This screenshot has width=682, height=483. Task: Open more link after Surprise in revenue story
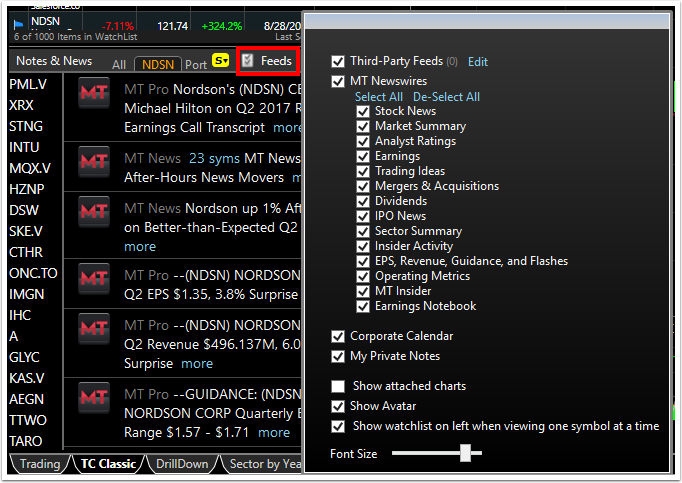coord(197,364)
